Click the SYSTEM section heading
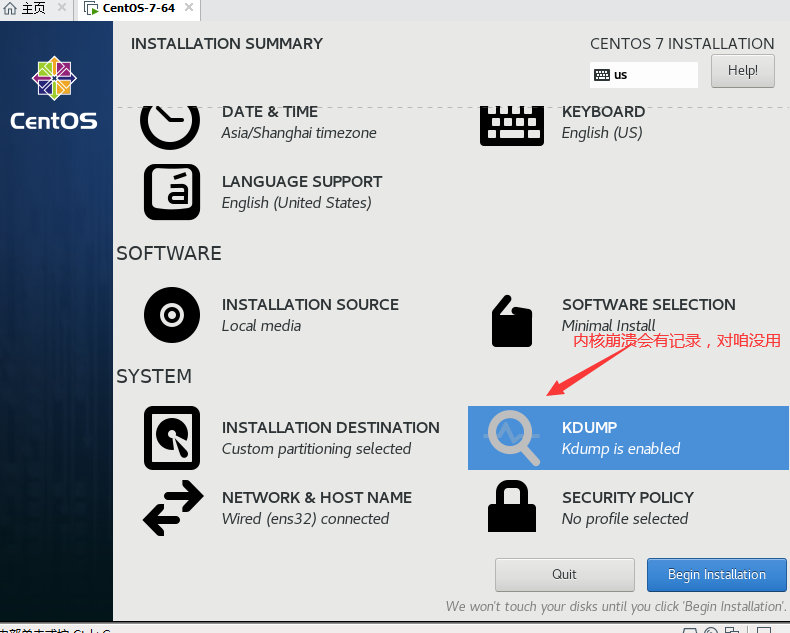 tap(154, 376)
